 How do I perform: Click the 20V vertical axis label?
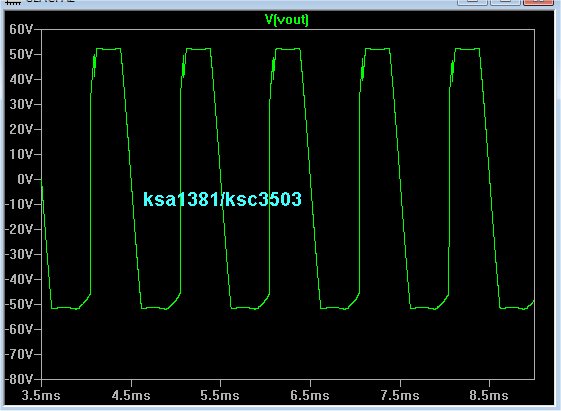[x=21, y=129]
